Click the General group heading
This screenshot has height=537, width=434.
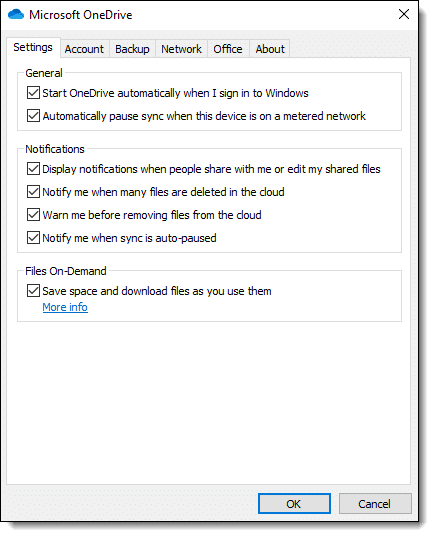[44, 73]
